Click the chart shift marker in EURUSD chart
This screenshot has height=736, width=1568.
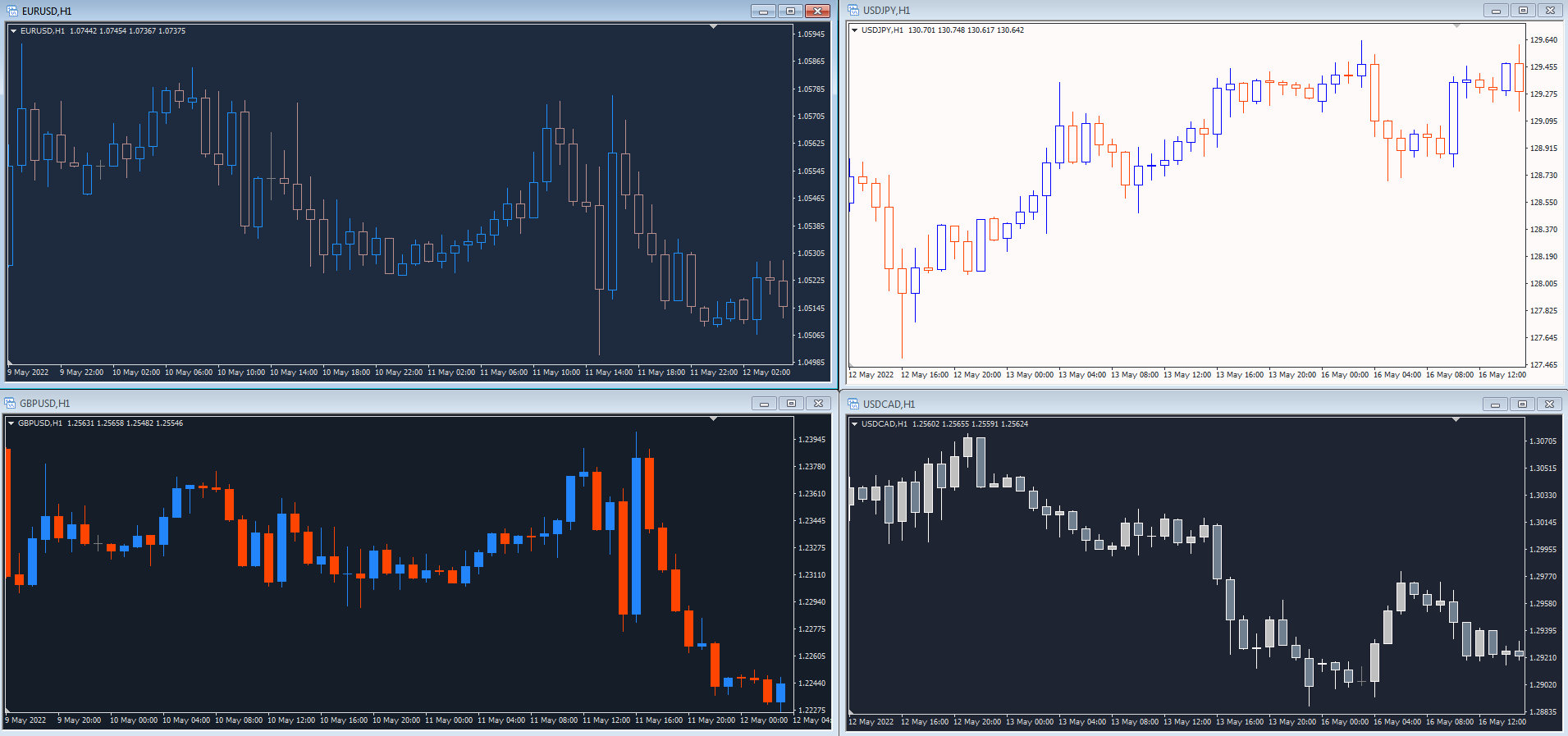click(x=714, y=27)
